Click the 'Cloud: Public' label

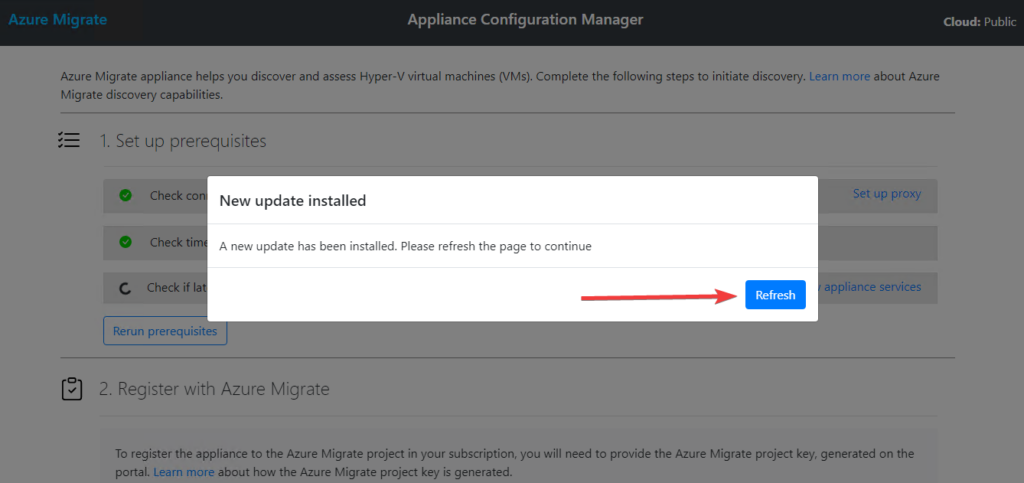click(x=980, y=22)
